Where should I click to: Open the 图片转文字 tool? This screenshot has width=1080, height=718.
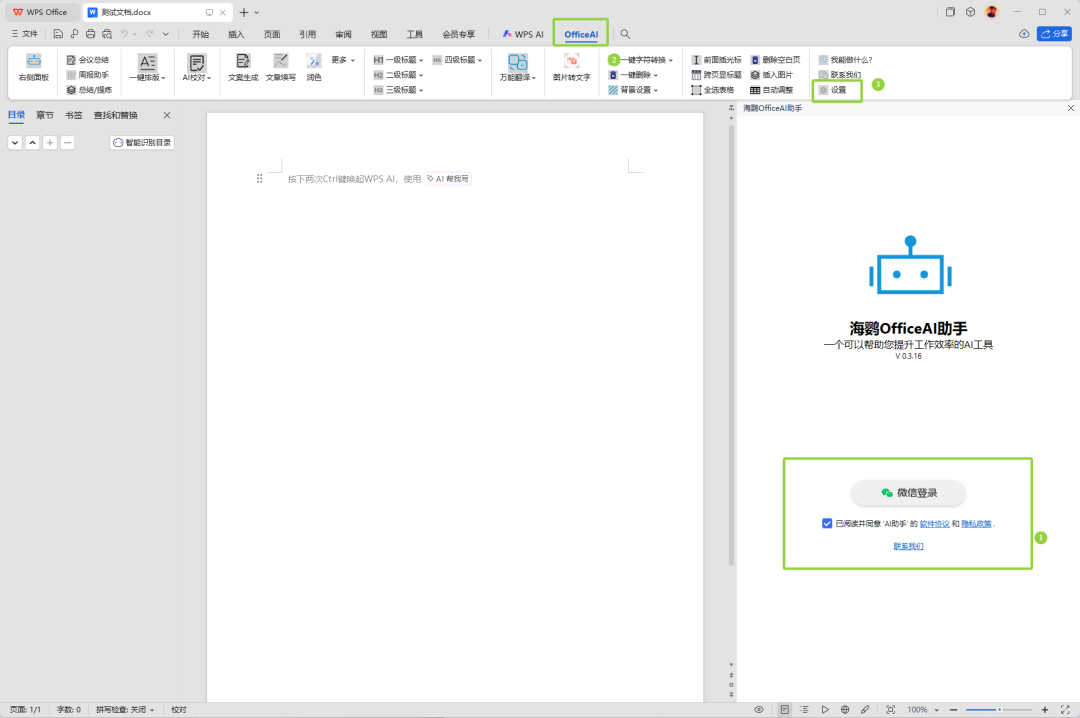click(x=572, y=68)
